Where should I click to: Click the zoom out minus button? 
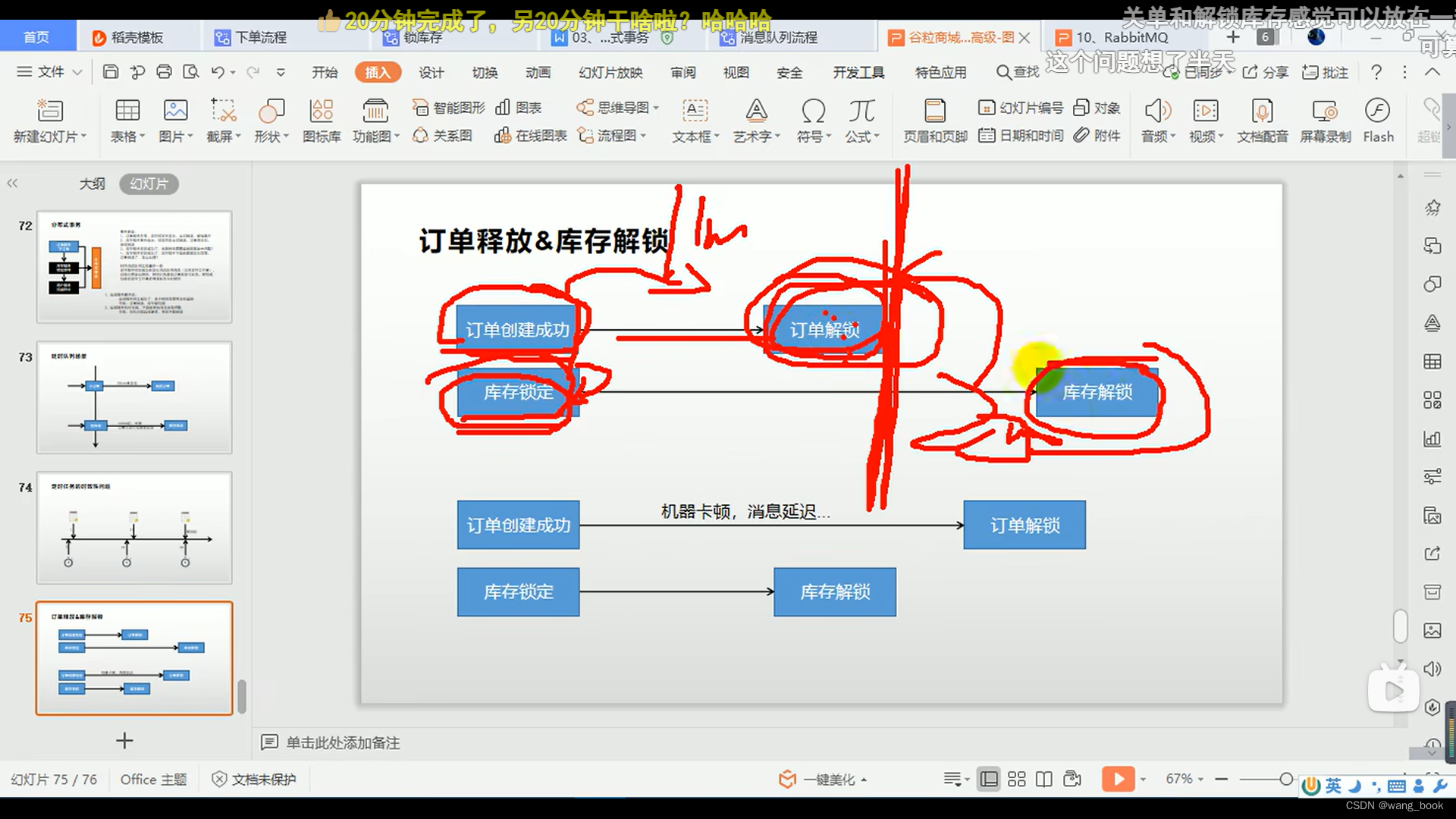pos(1221,779)
